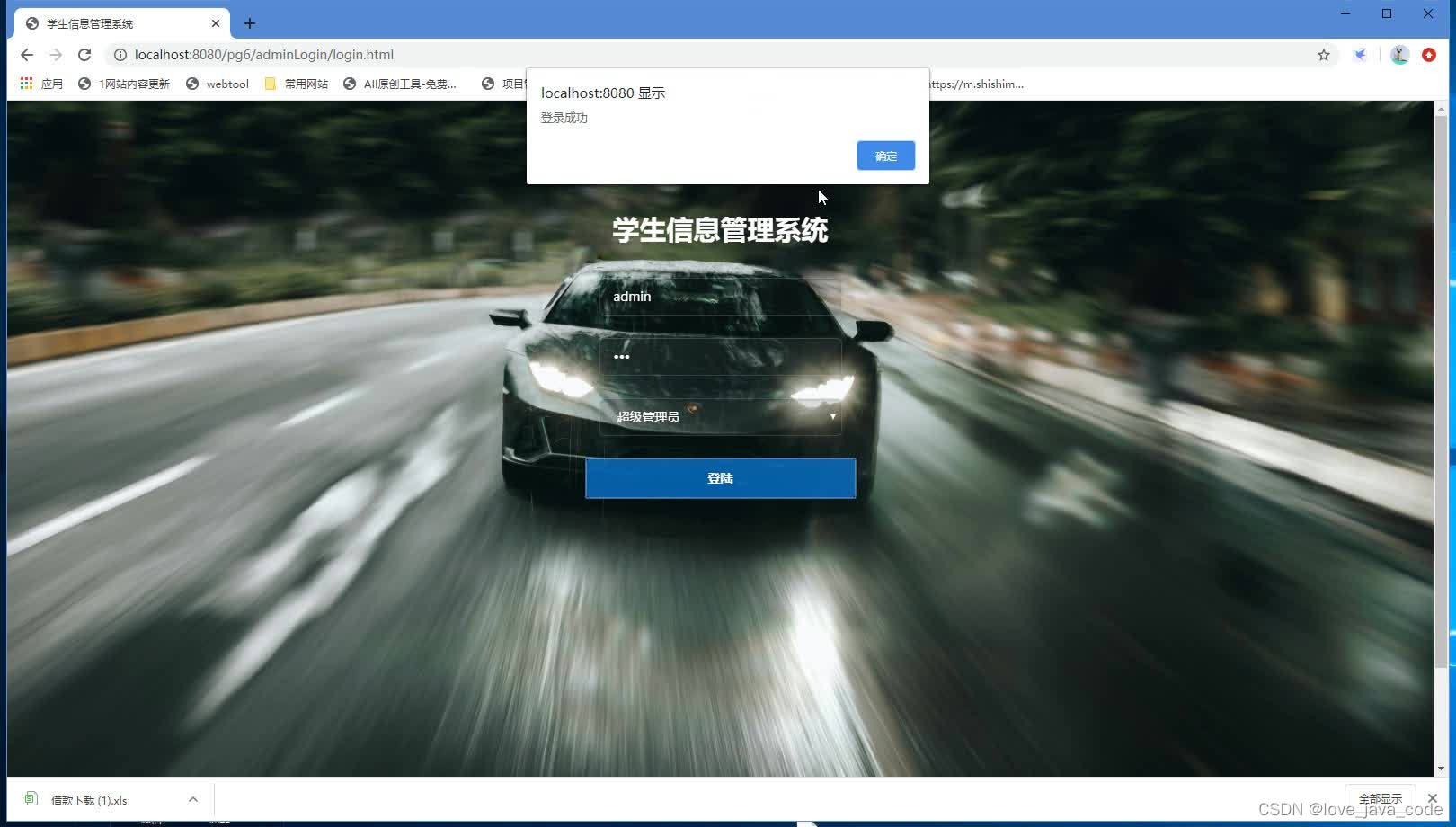The width and height of the screenshot is (1456, 827).
Task: Click 全部显示 in the download bar
Action: [x=1381, y=797]
